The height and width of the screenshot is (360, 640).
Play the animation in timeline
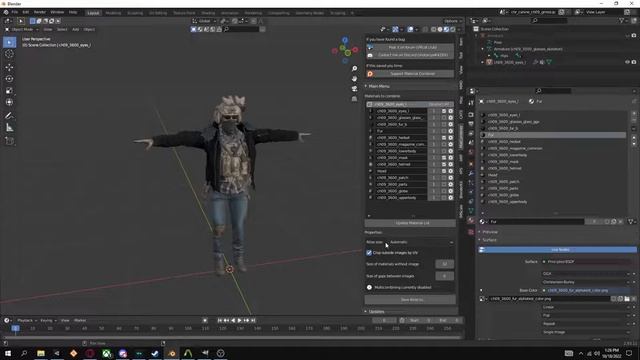240,321
